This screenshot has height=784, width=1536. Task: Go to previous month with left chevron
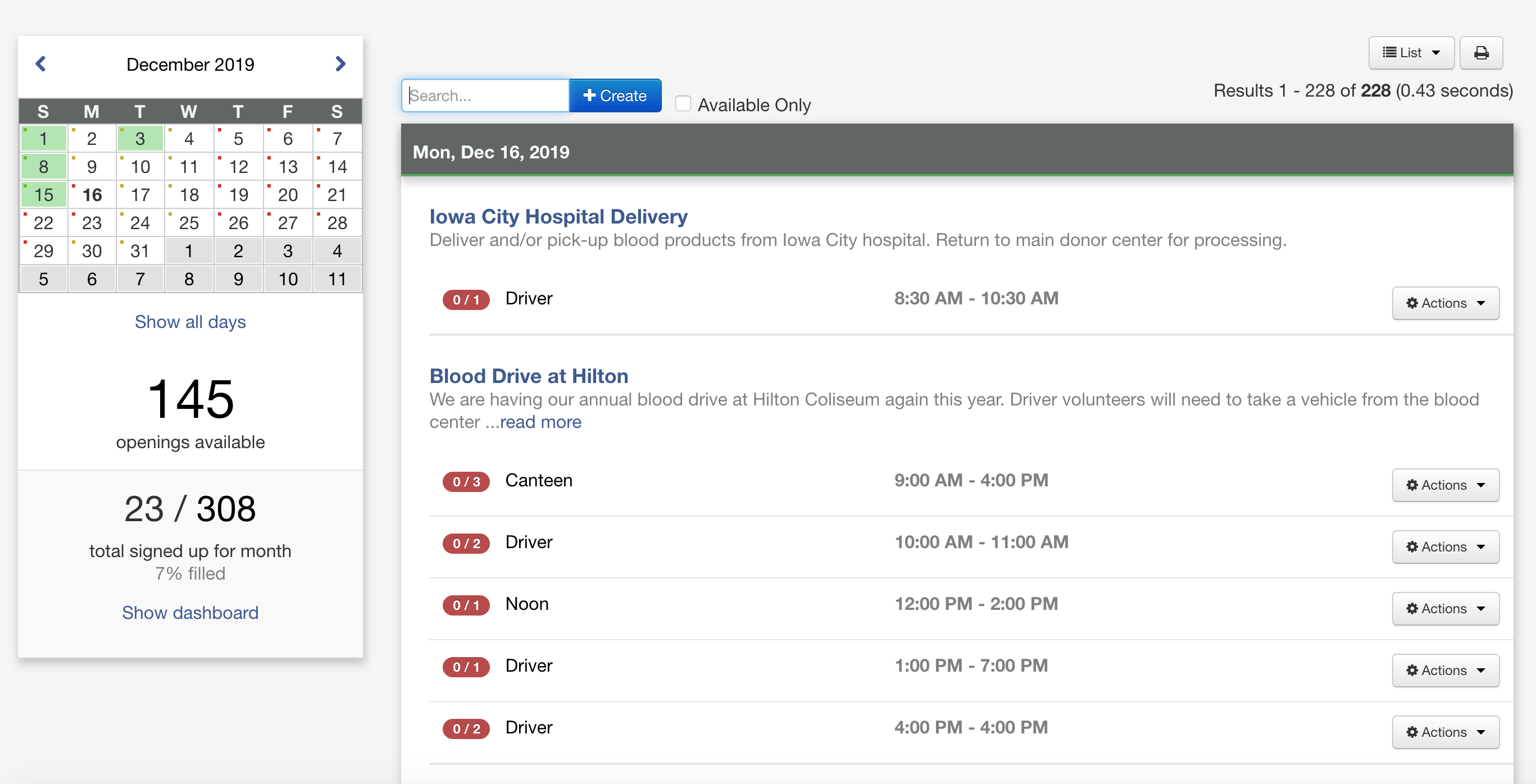tap(40, 64)
